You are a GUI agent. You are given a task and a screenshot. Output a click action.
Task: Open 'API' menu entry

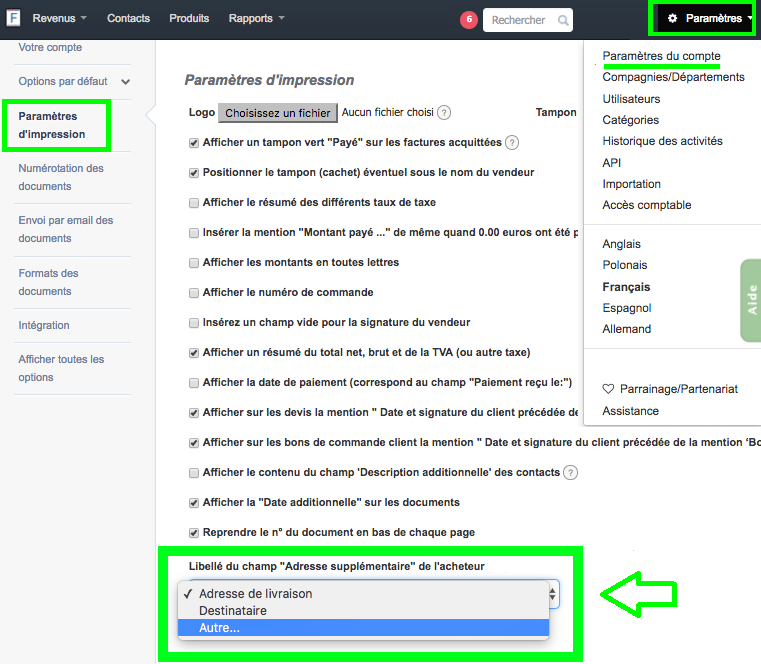(x=612, y=163)
